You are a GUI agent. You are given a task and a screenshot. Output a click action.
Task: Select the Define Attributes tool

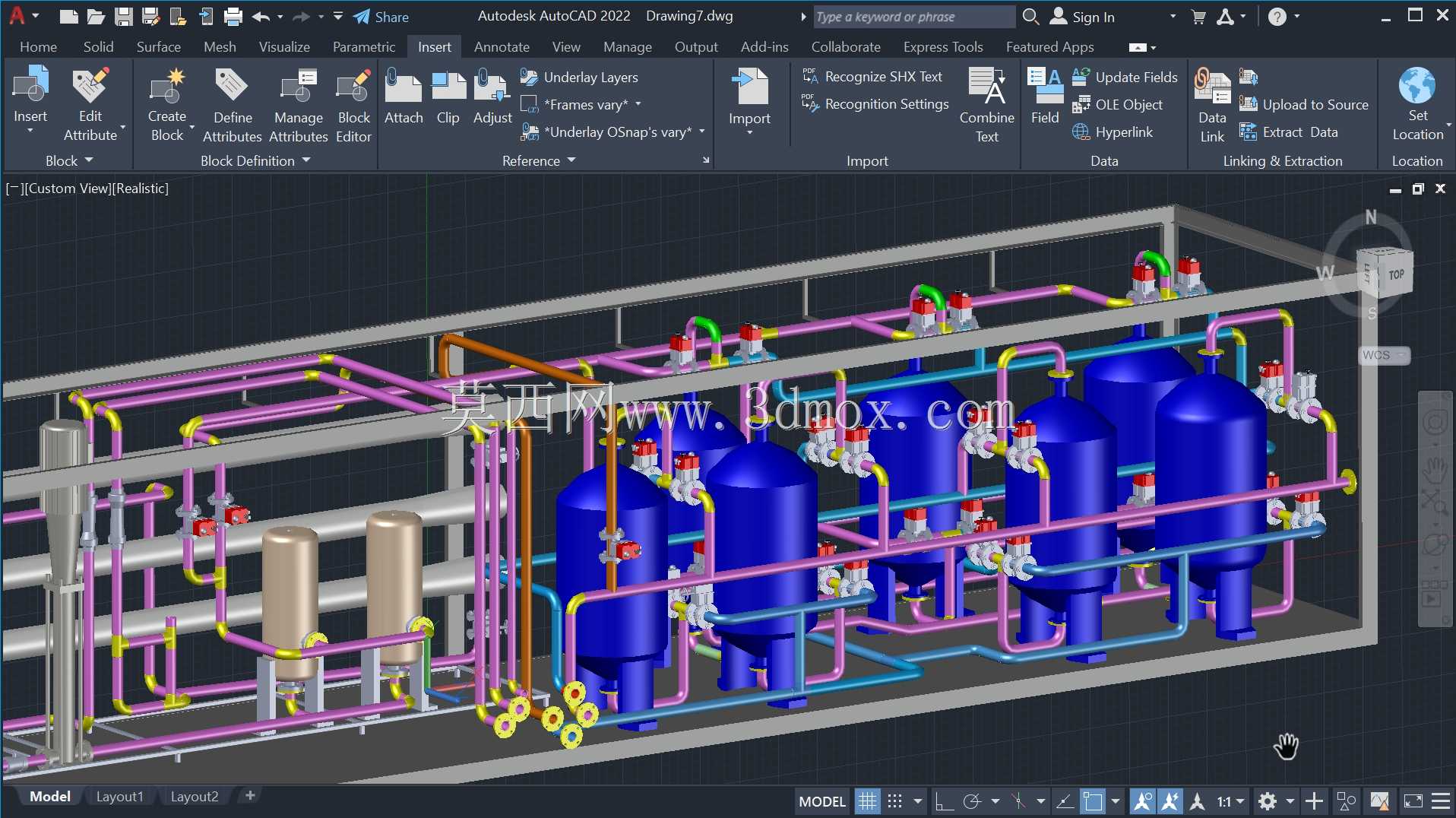[x=233, y=104]
